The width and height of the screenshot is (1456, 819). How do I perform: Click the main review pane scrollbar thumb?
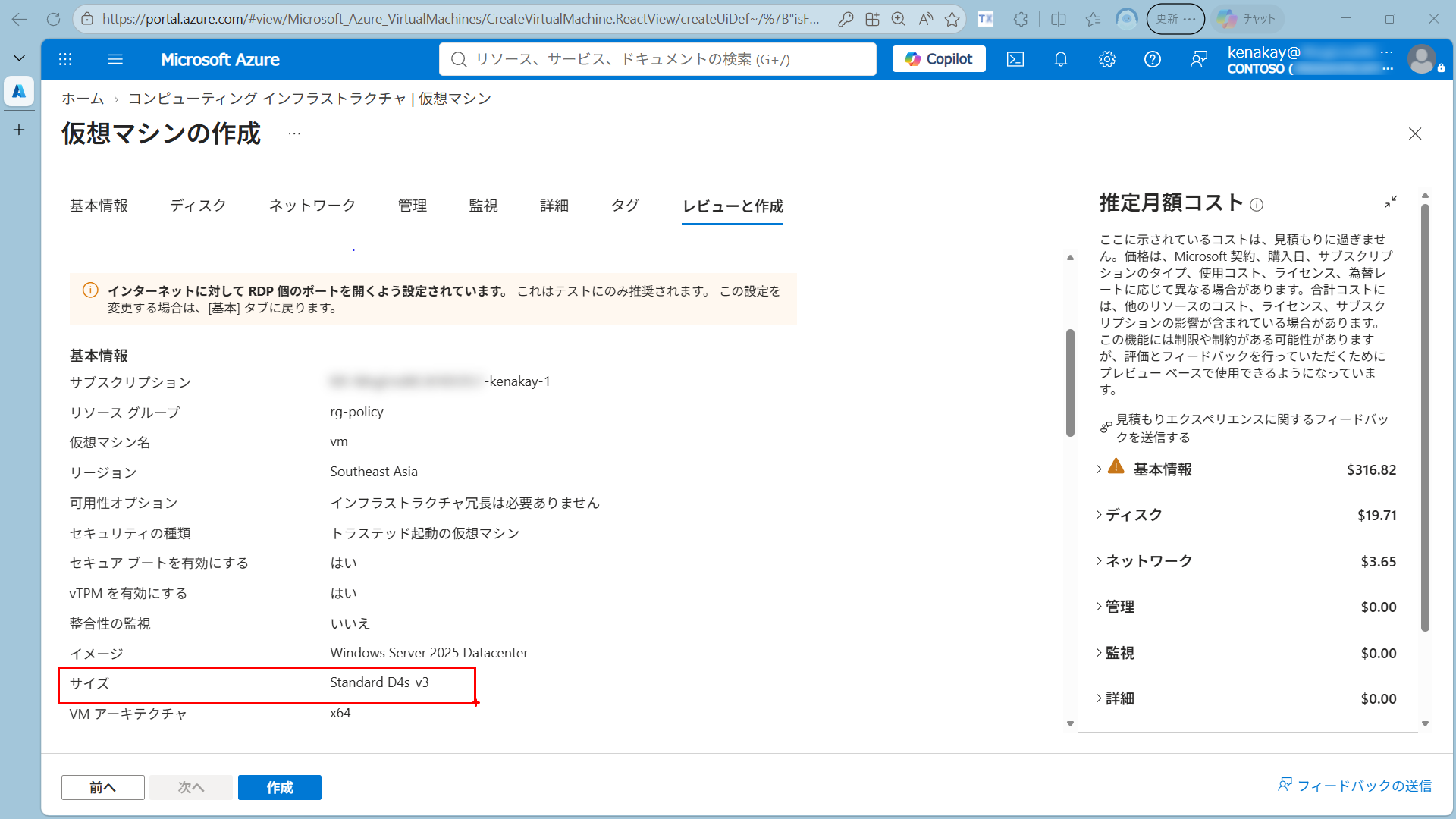[x=1070, y=383]
